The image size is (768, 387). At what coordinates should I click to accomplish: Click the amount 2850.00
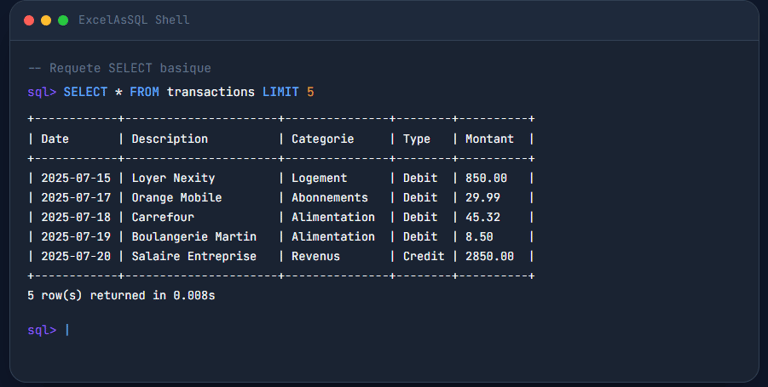[490, 257]
